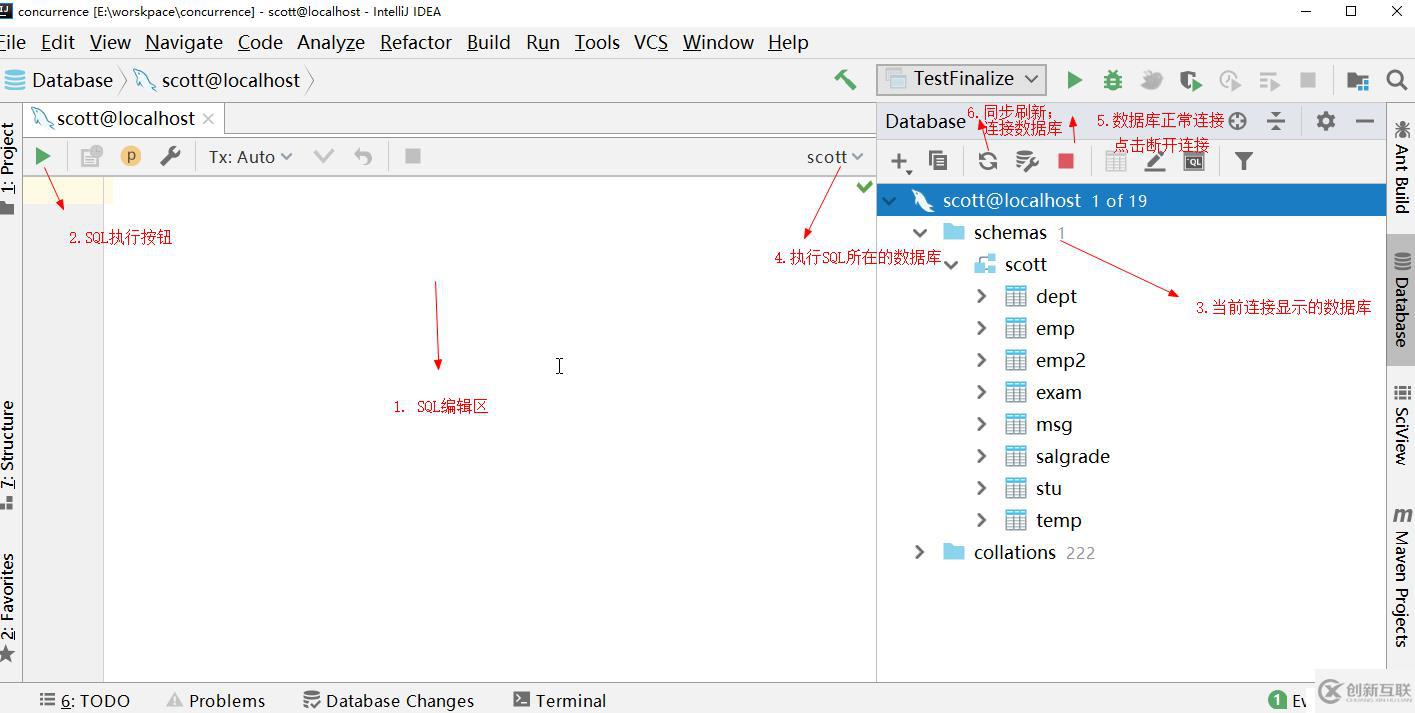Open the Navigate menu

point(184,42)
